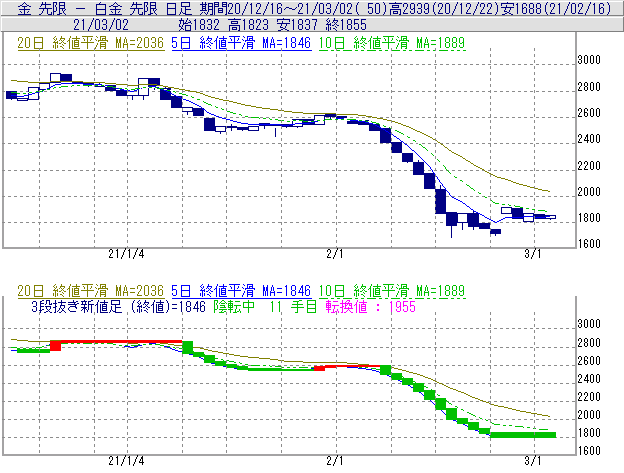The image size is (624, 473).
Task: Click the close price '終1855'
Action: [346, 25]
